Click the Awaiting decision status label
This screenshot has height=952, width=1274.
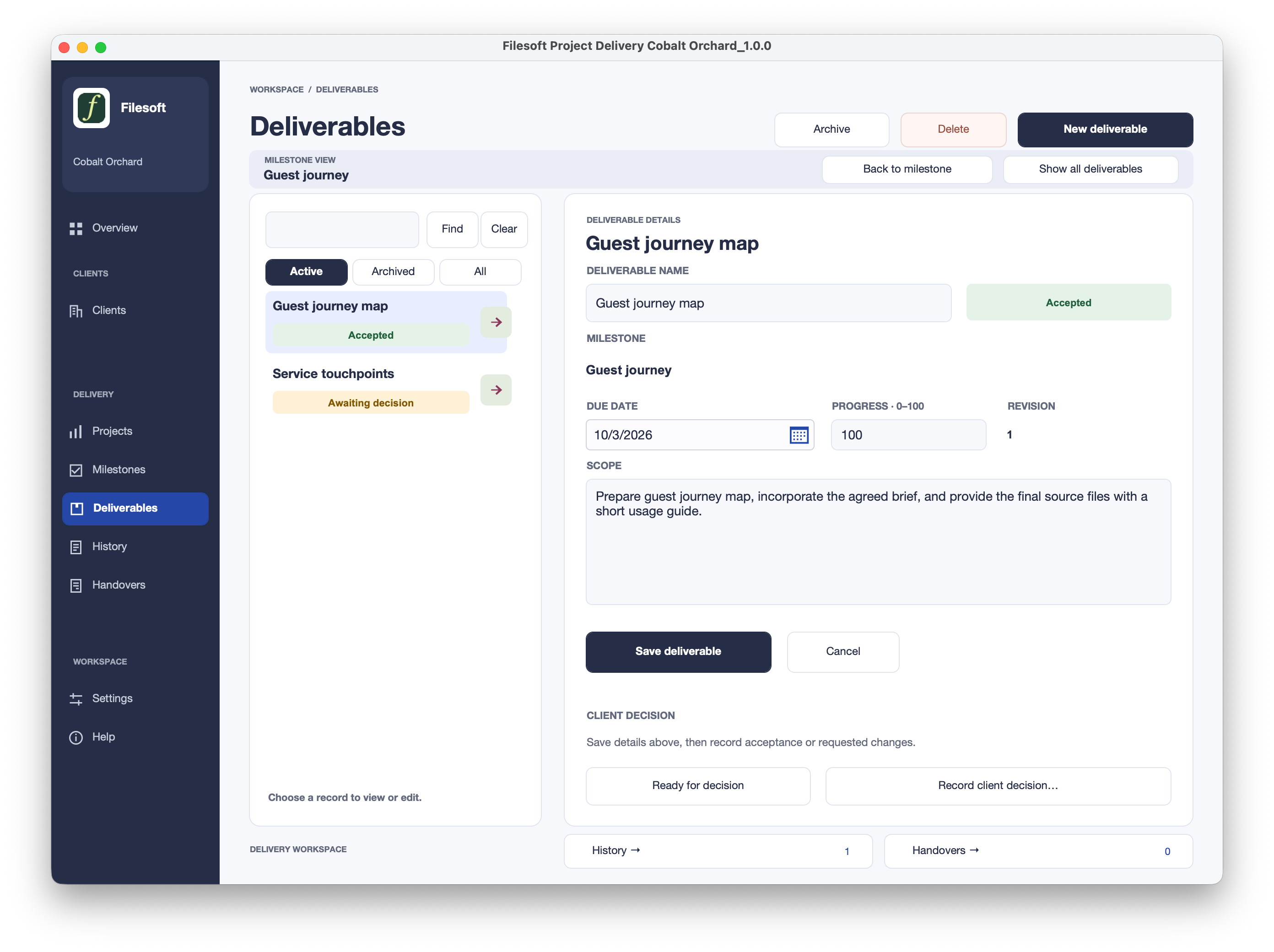click(x=370, y=403)
